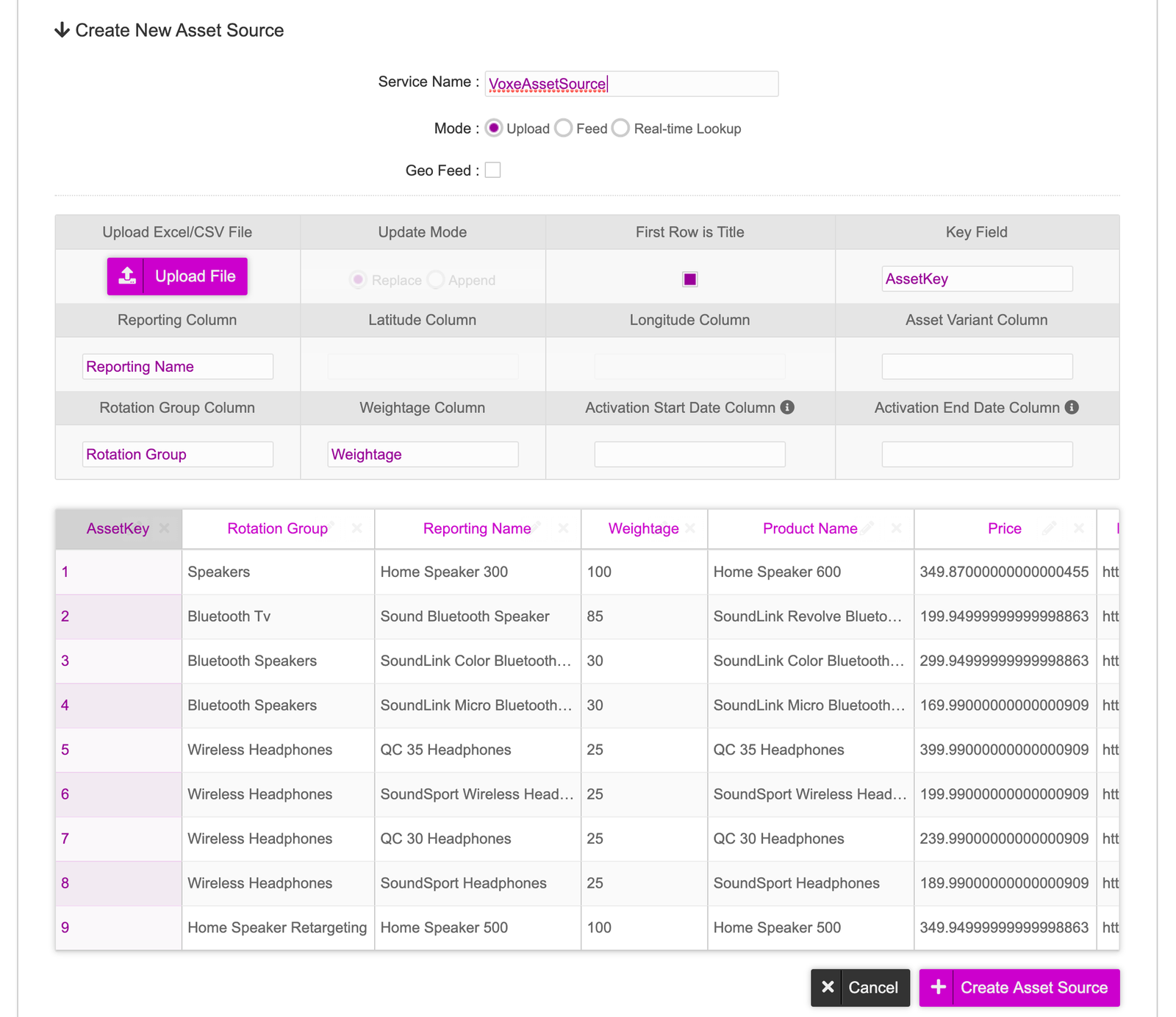The width and height of the screenshot is (1176, 1017).
Task: Click the Cancel button
Action: (860, 988)
